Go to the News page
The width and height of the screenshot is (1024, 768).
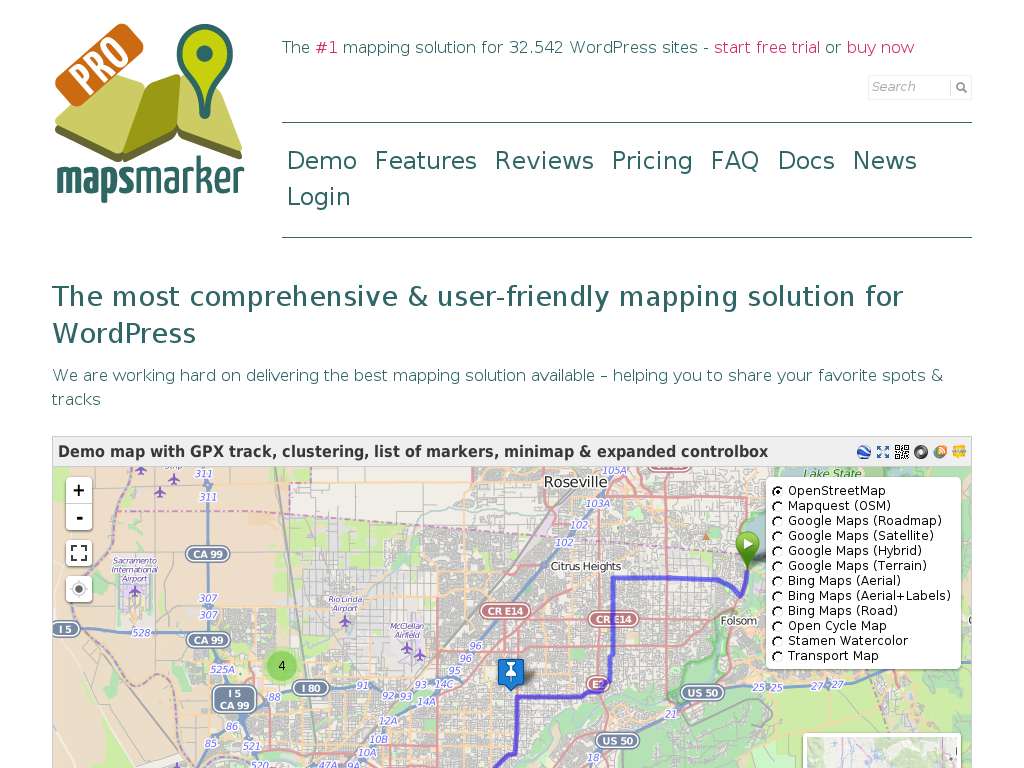coord(885,161)
